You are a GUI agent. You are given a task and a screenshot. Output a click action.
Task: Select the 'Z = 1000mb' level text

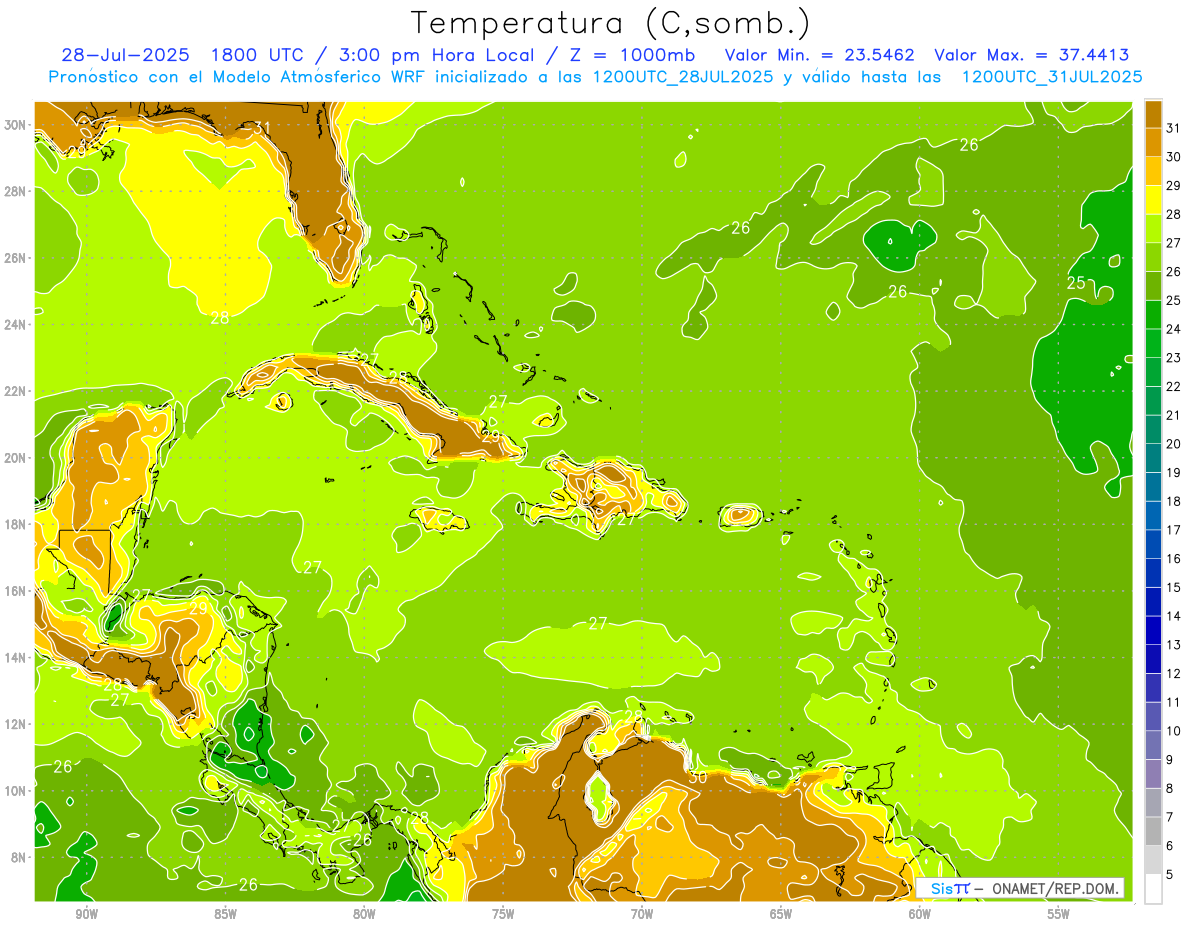630,55
